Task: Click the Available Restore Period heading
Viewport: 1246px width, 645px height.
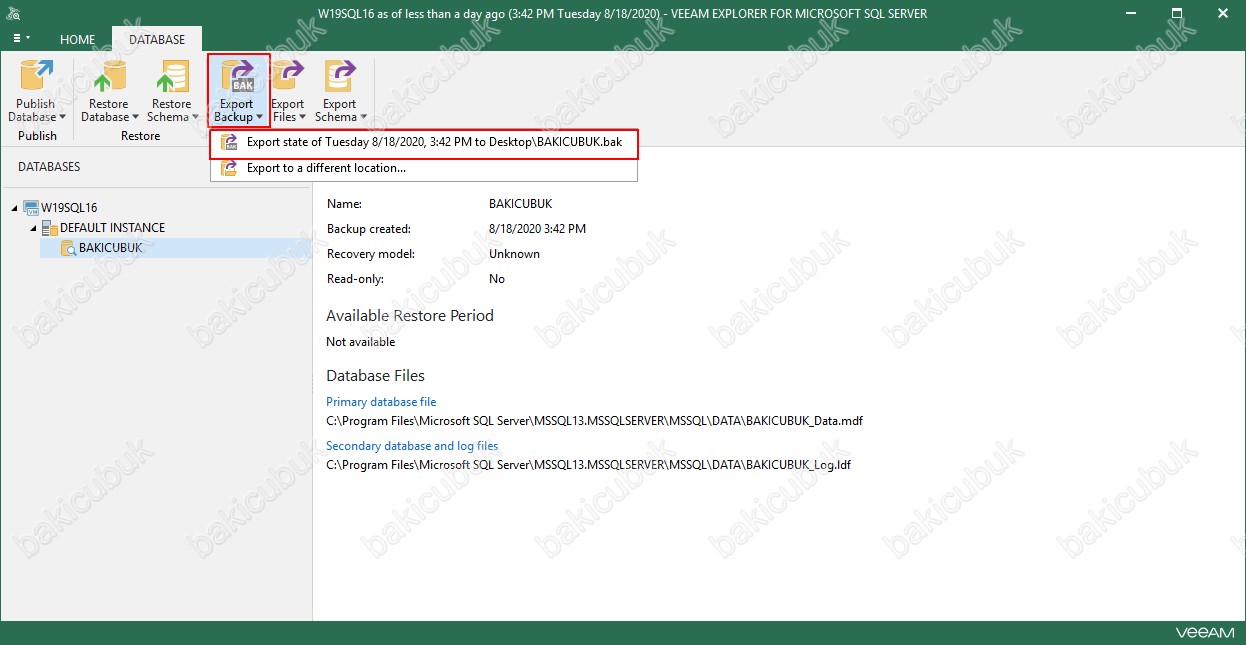Action: (x=410, y=316)
